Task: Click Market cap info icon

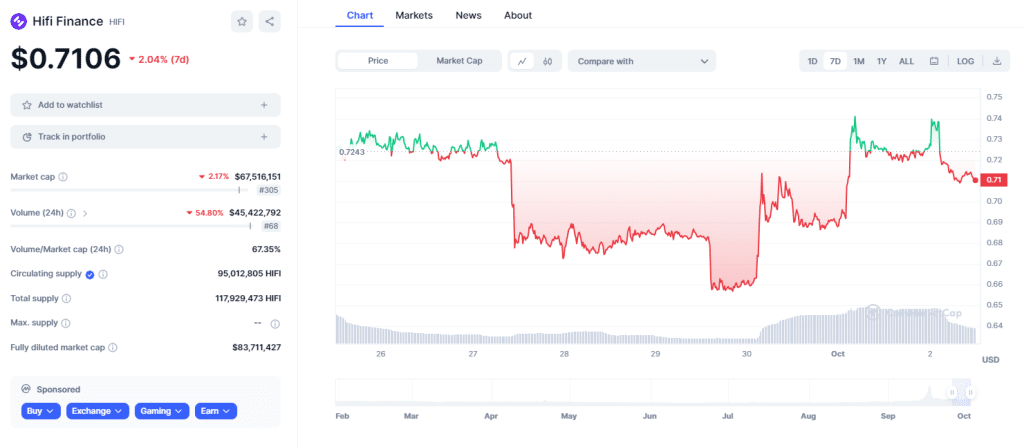Action: pos(63,177)
